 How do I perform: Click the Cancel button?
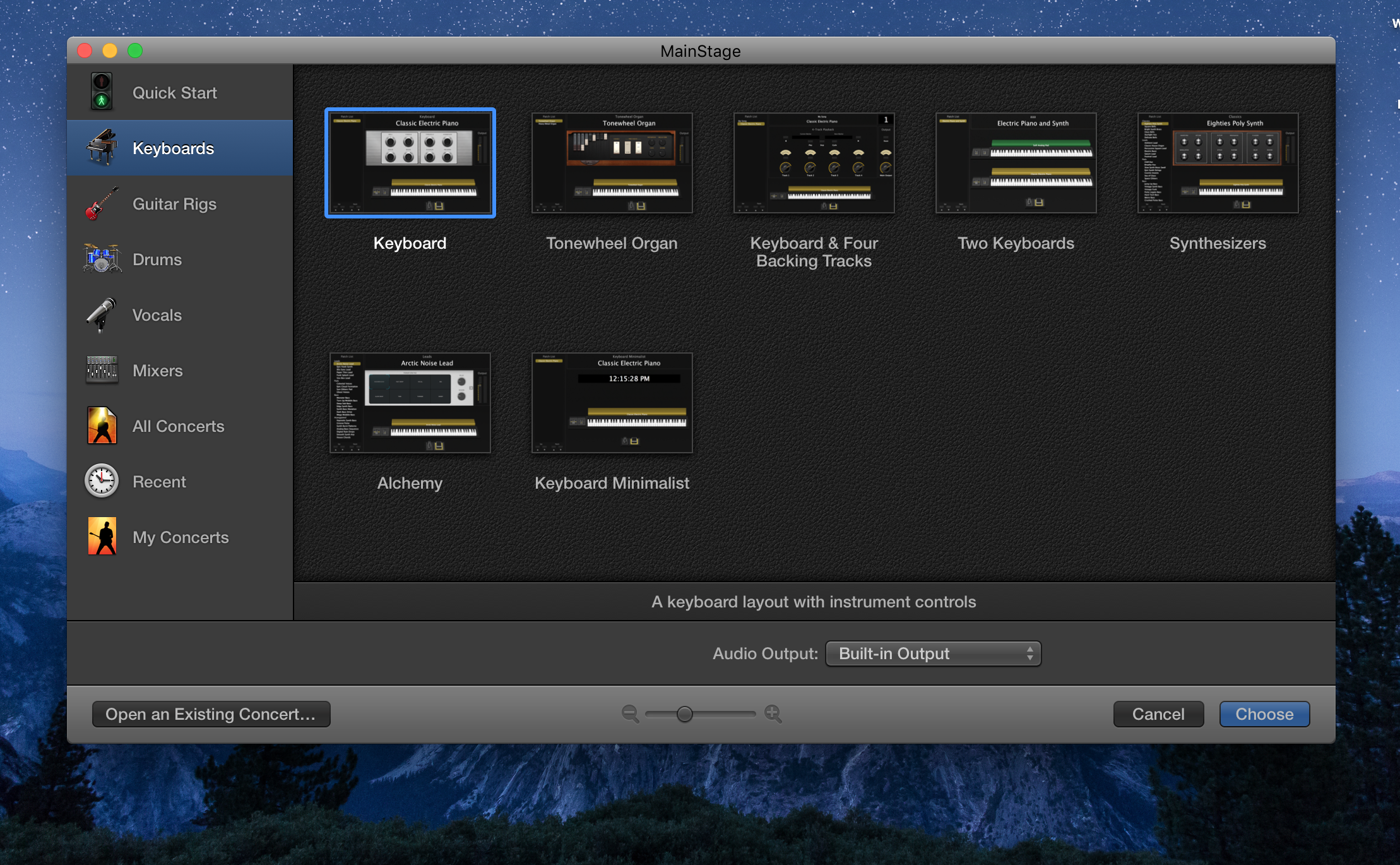coord(1158,714)
